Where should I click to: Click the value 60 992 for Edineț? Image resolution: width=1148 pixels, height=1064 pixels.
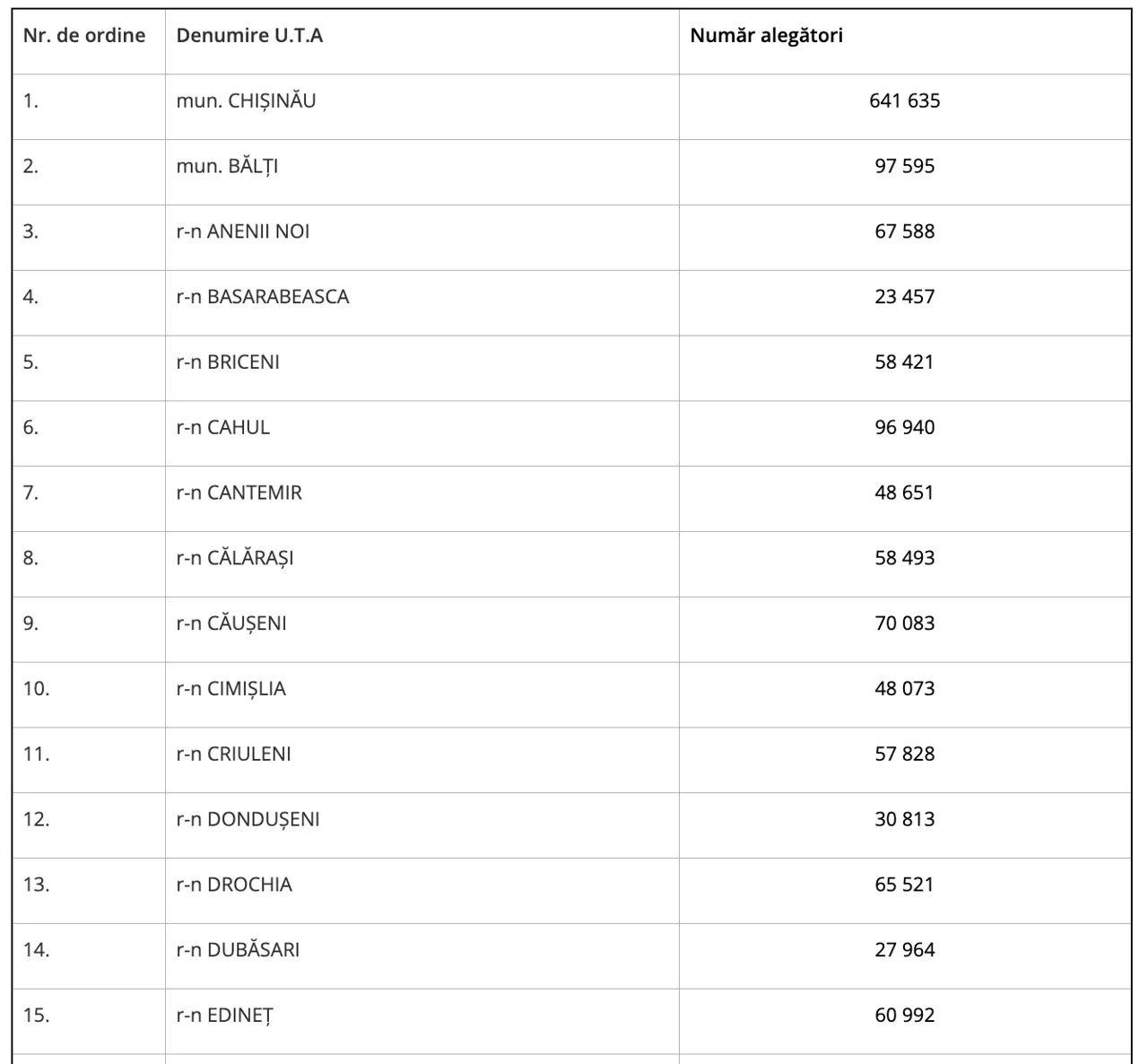click(x=904, y=1016)
